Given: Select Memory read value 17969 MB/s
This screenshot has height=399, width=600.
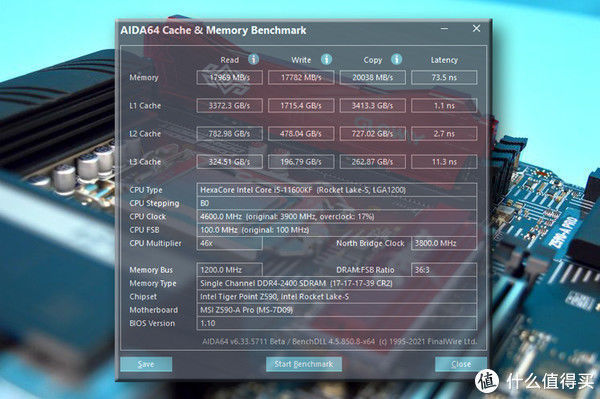Looking at the screenshot, I should click(230, 77).
